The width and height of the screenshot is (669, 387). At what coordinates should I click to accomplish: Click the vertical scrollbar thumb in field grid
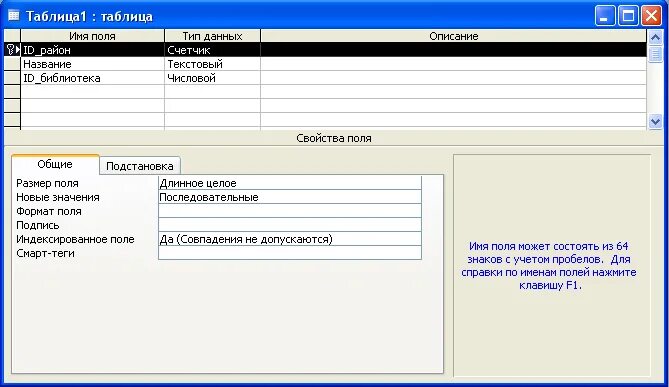pos(655,54)
